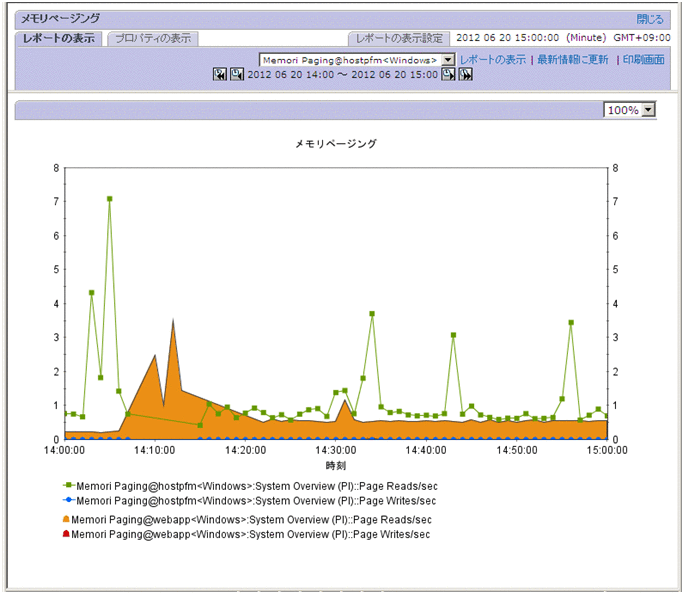Viewport: 685px width, 595px height.
Task: Open the 100% zoom dropdown
Action: (x=647, y=110)
